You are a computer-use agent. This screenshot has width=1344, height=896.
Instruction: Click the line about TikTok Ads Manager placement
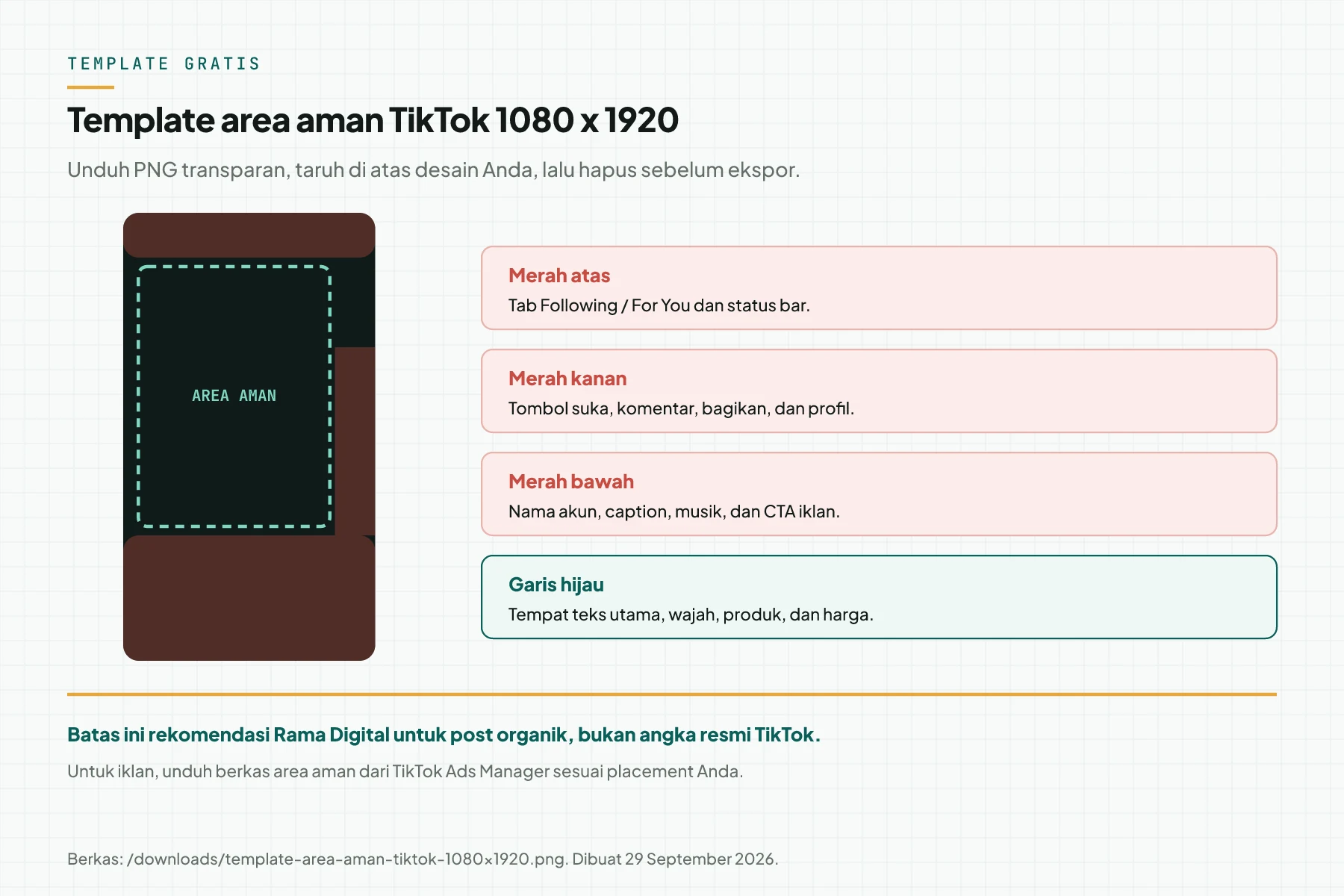coord(405,771)
